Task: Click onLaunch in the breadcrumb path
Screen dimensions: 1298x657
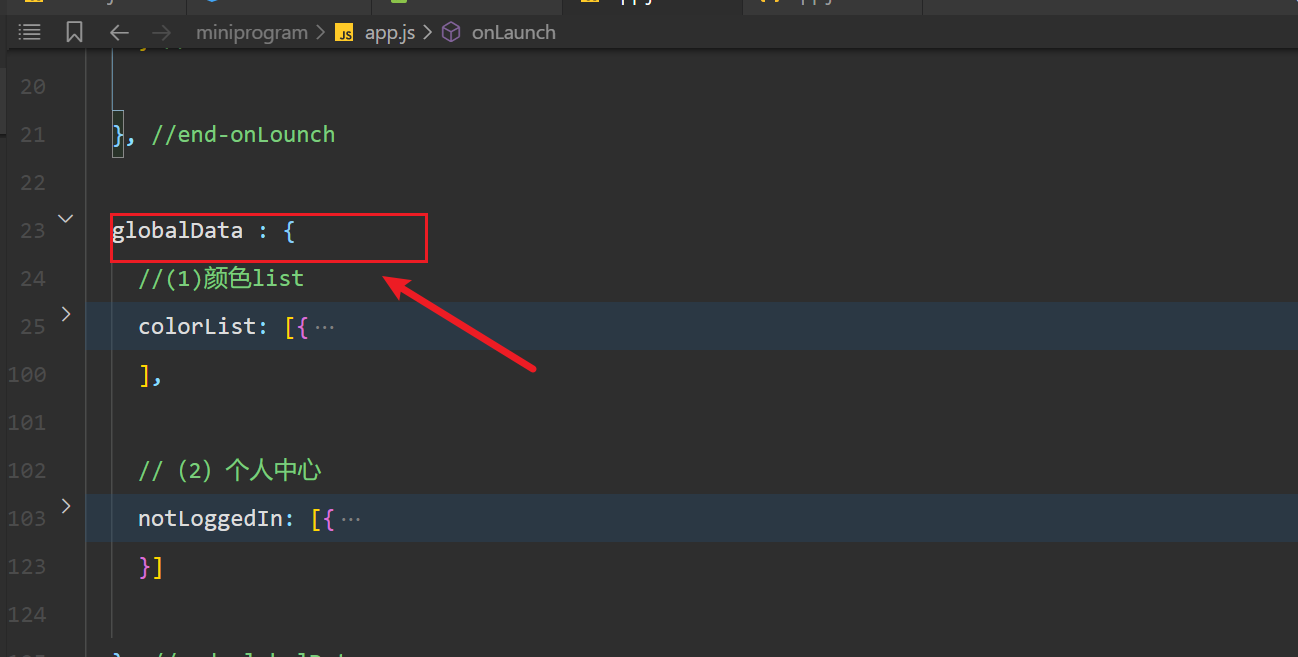Action: pos(512,32)
